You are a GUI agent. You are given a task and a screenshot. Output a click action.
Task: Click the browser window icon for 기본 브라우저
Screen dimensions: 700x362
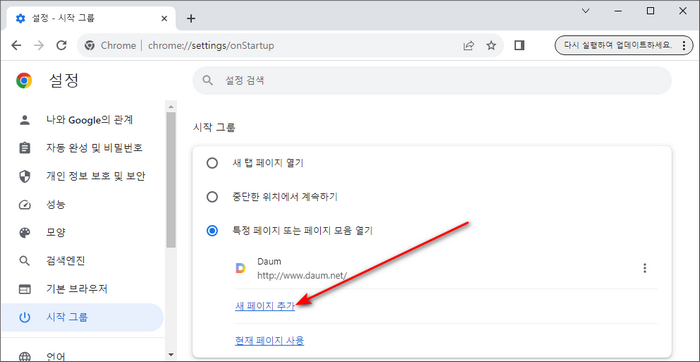tap(25, 289)
